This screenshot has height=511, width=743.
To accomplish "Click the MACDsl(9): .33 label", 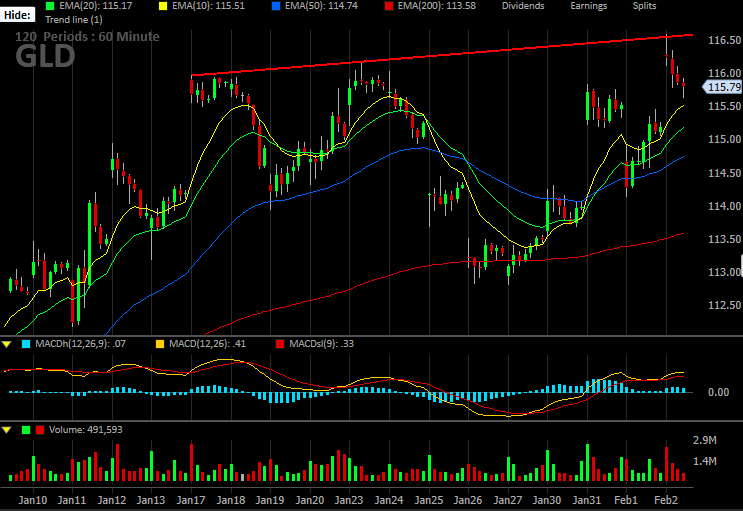I will coord(321,344).
